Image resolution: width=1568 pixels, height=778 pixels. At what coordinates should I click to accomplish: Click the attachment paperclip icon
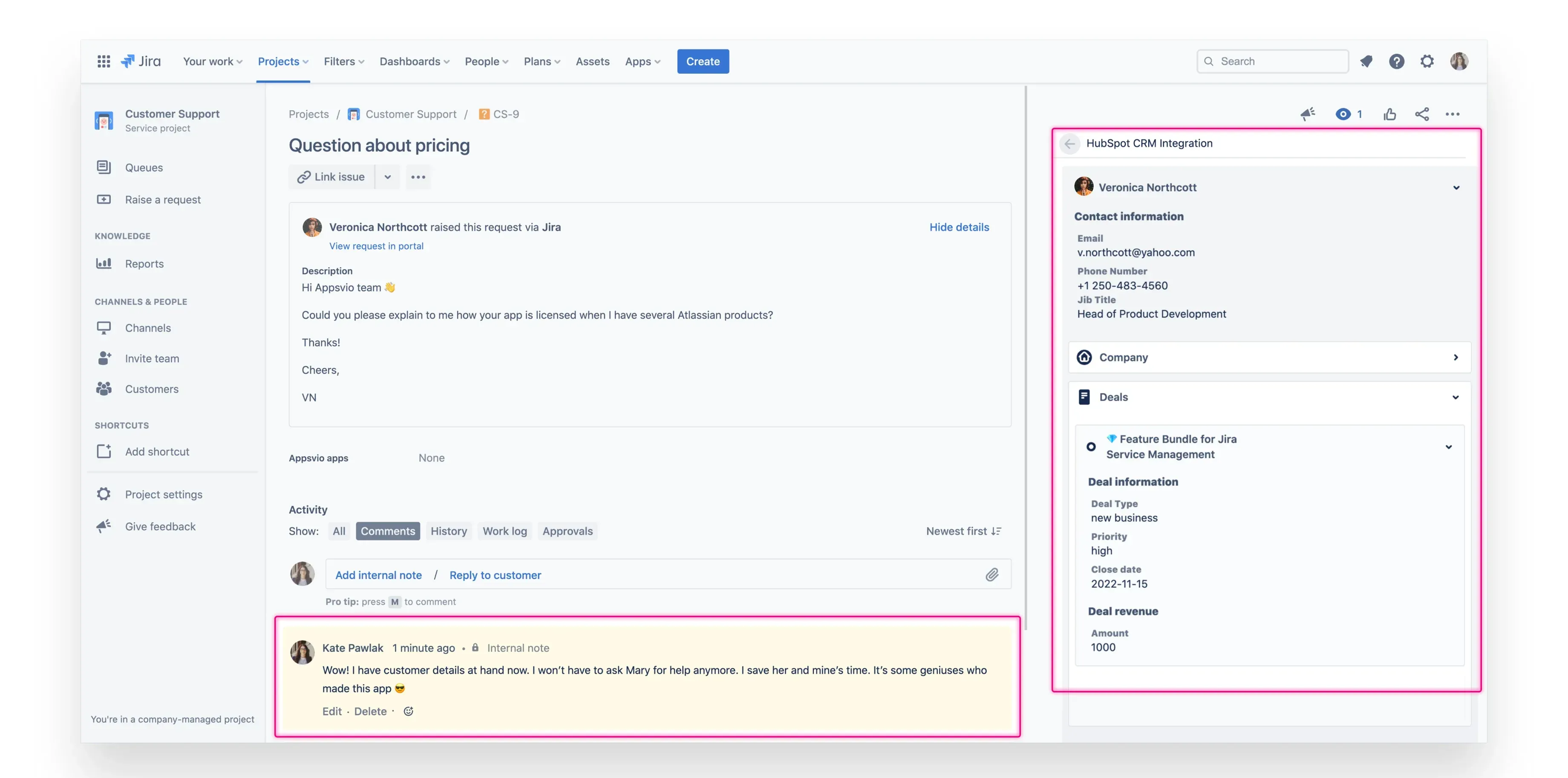pyautogui.click(x=992, y=575)
